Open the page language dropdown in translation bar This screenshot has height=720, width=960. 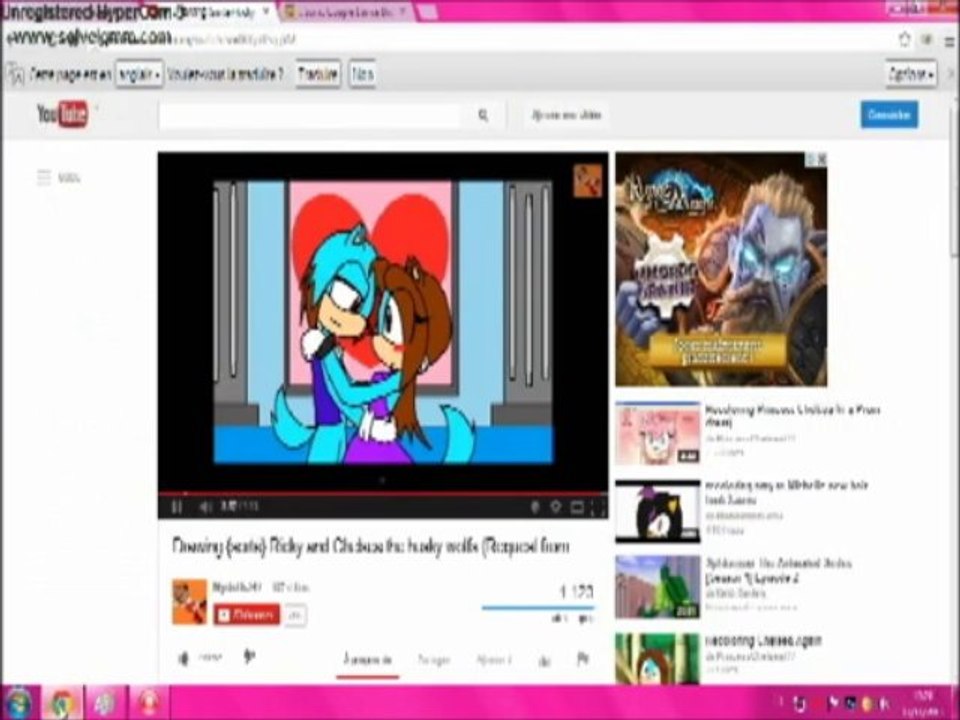140,74
